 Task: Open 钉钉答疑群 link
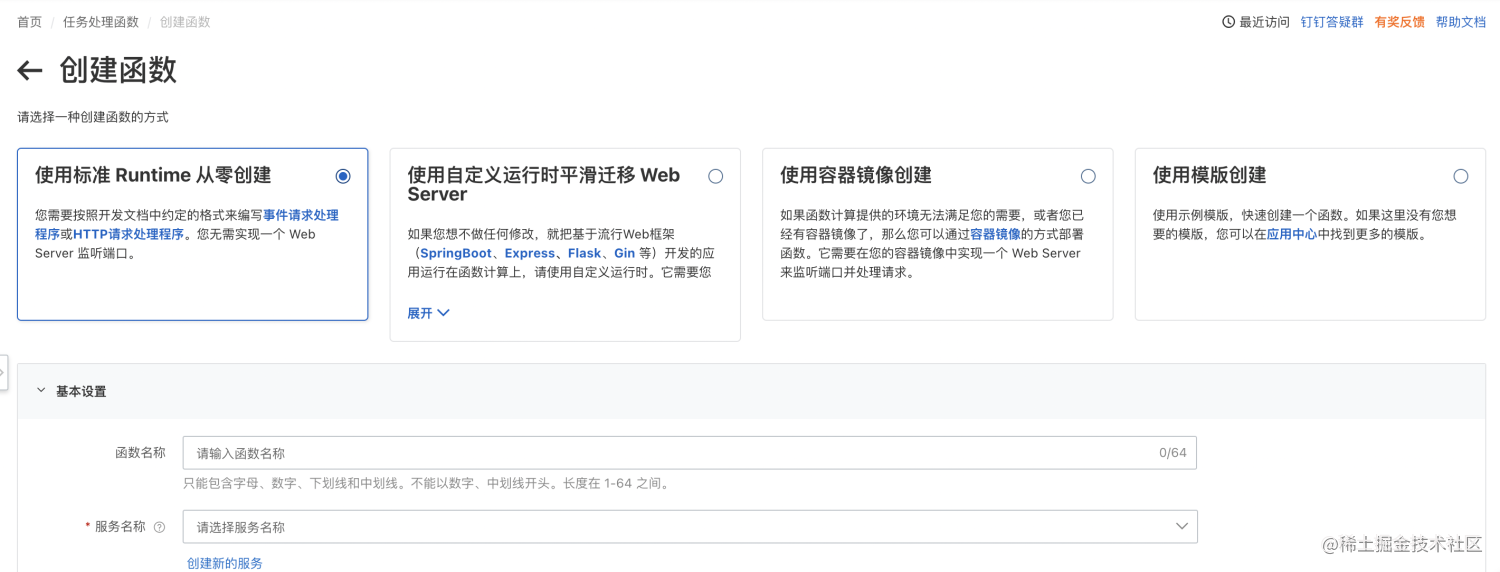click(x=1332, y=22)
